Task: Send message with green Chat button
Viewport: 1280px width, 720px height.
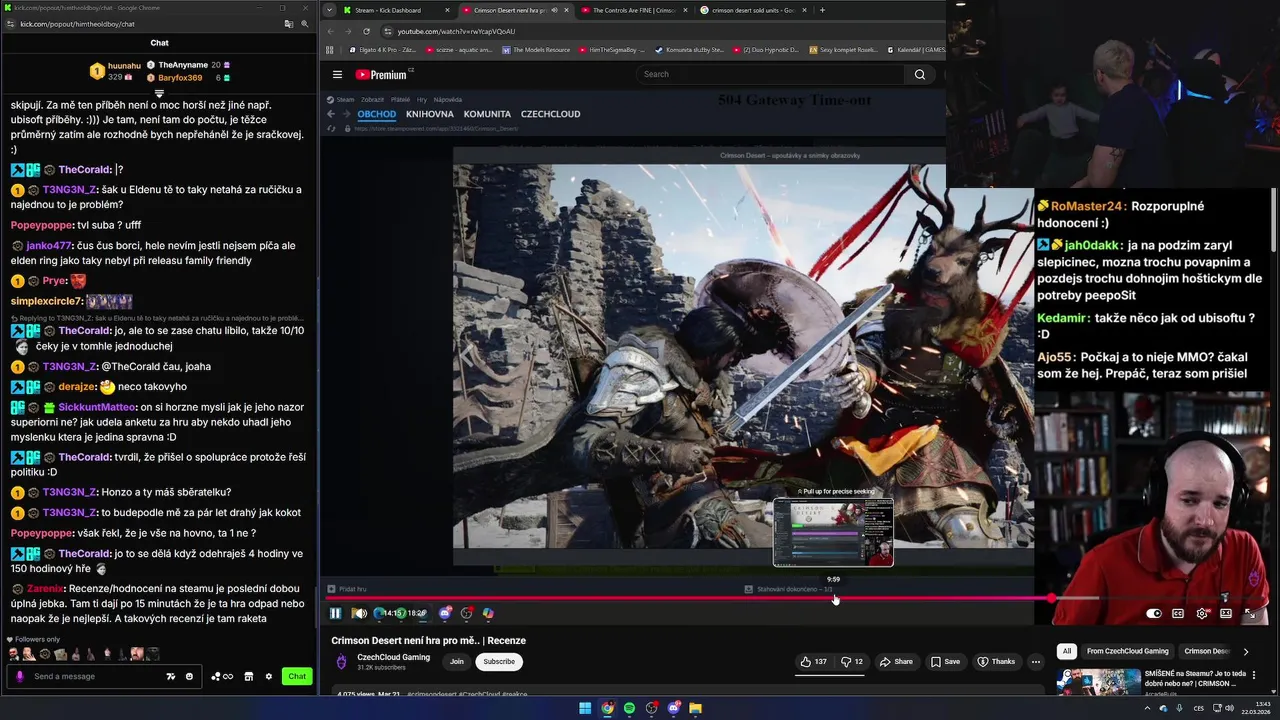Action: (297, 677)
